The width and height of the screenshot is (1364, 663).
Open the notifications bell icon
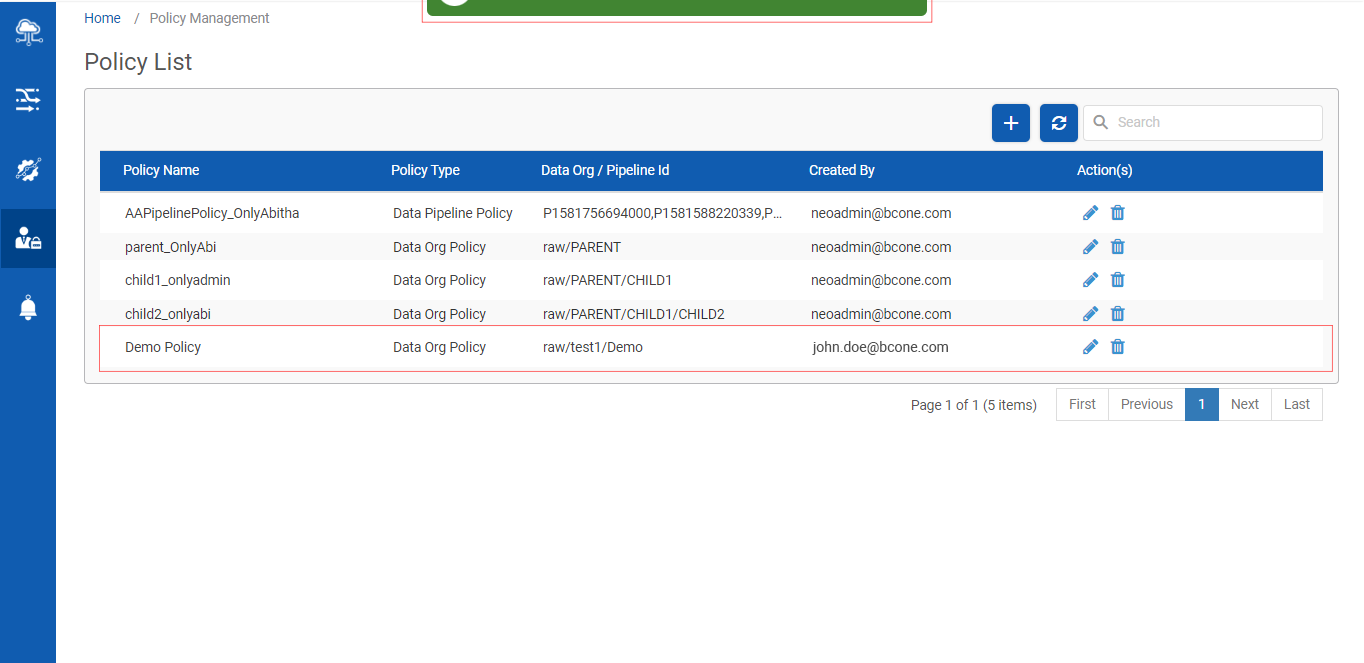click(28, 308)
